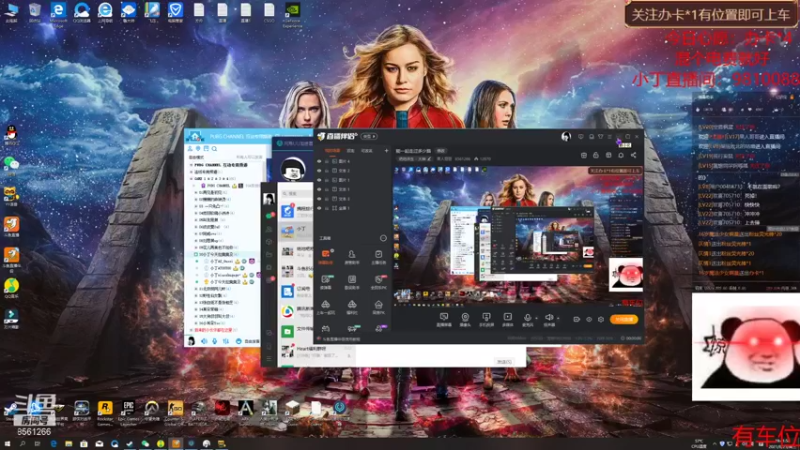Open the WeChat contacts sidebar icon

[x=269, y=229]
